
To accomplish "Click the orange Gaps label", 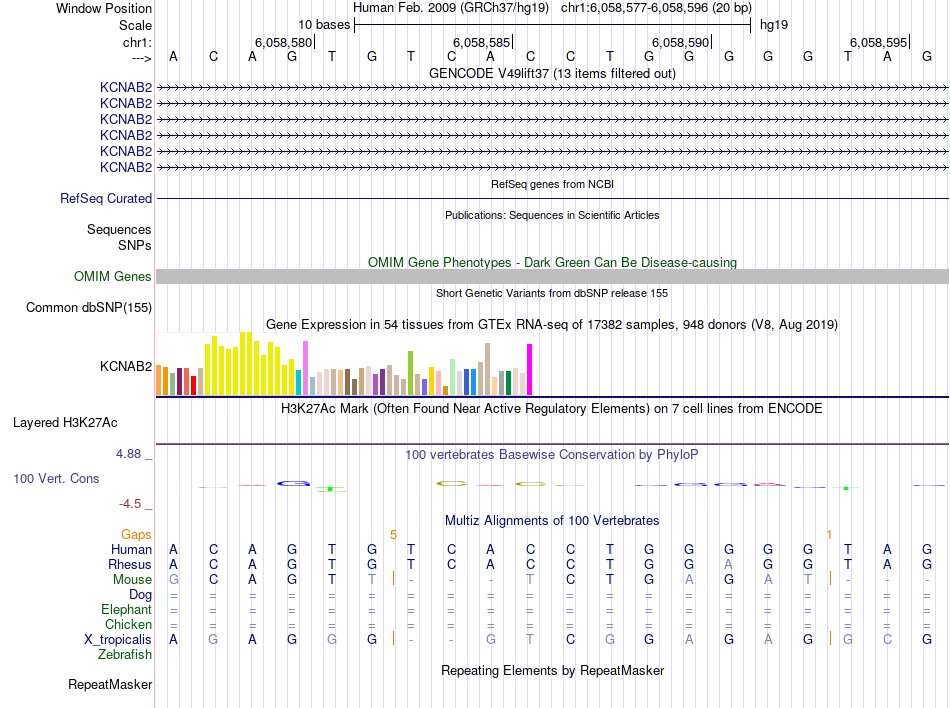I will click(x=136, y=534).
